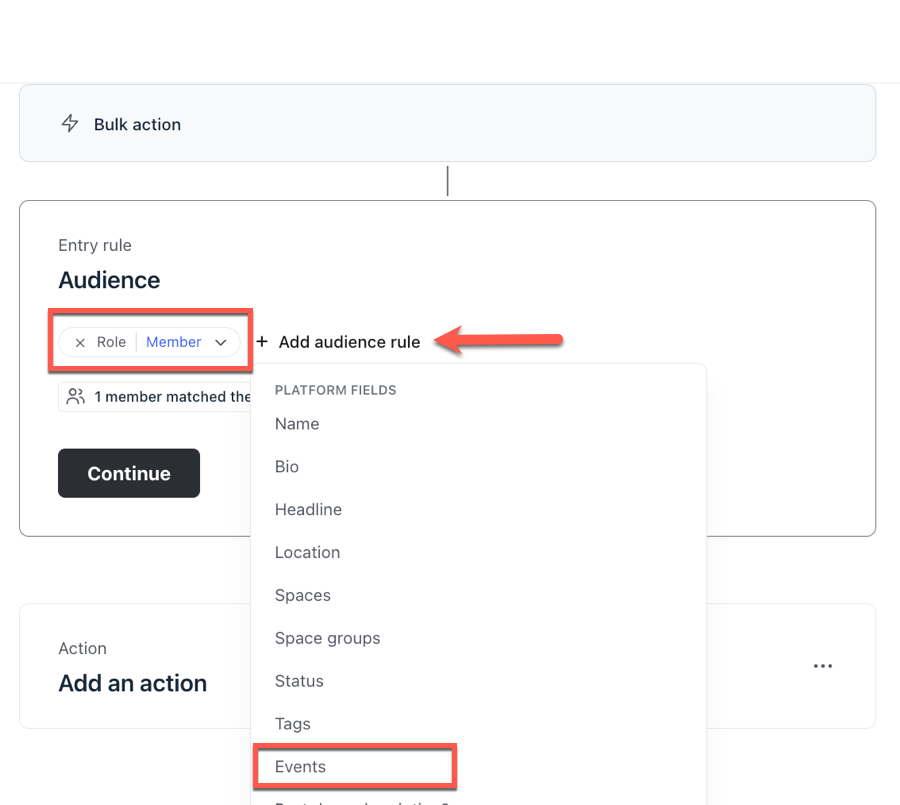Select the Tags audience field
The width and height of the screenshot is (900, 805).
click(292, 725)
